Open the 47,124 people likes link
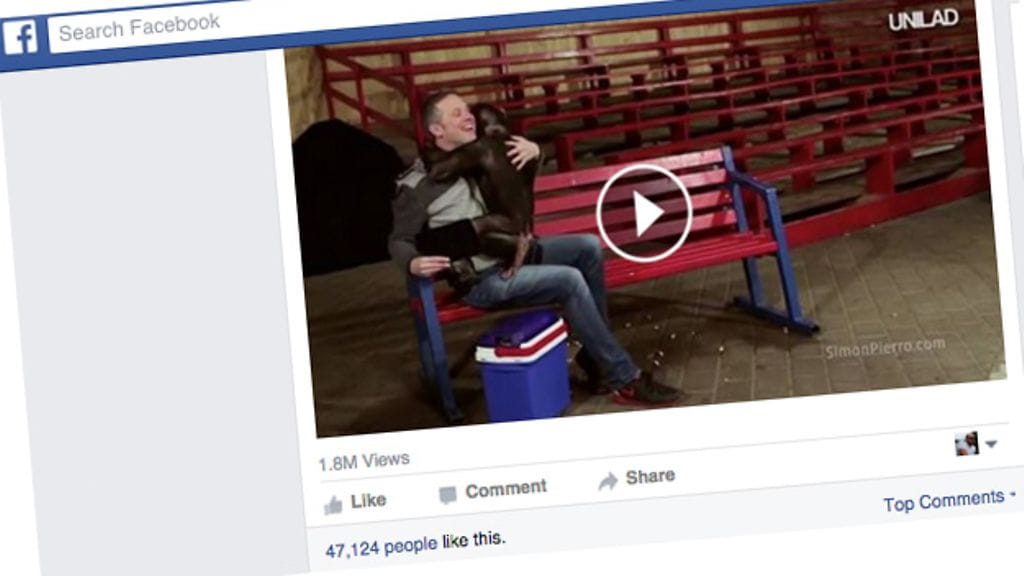 point(381,547)
